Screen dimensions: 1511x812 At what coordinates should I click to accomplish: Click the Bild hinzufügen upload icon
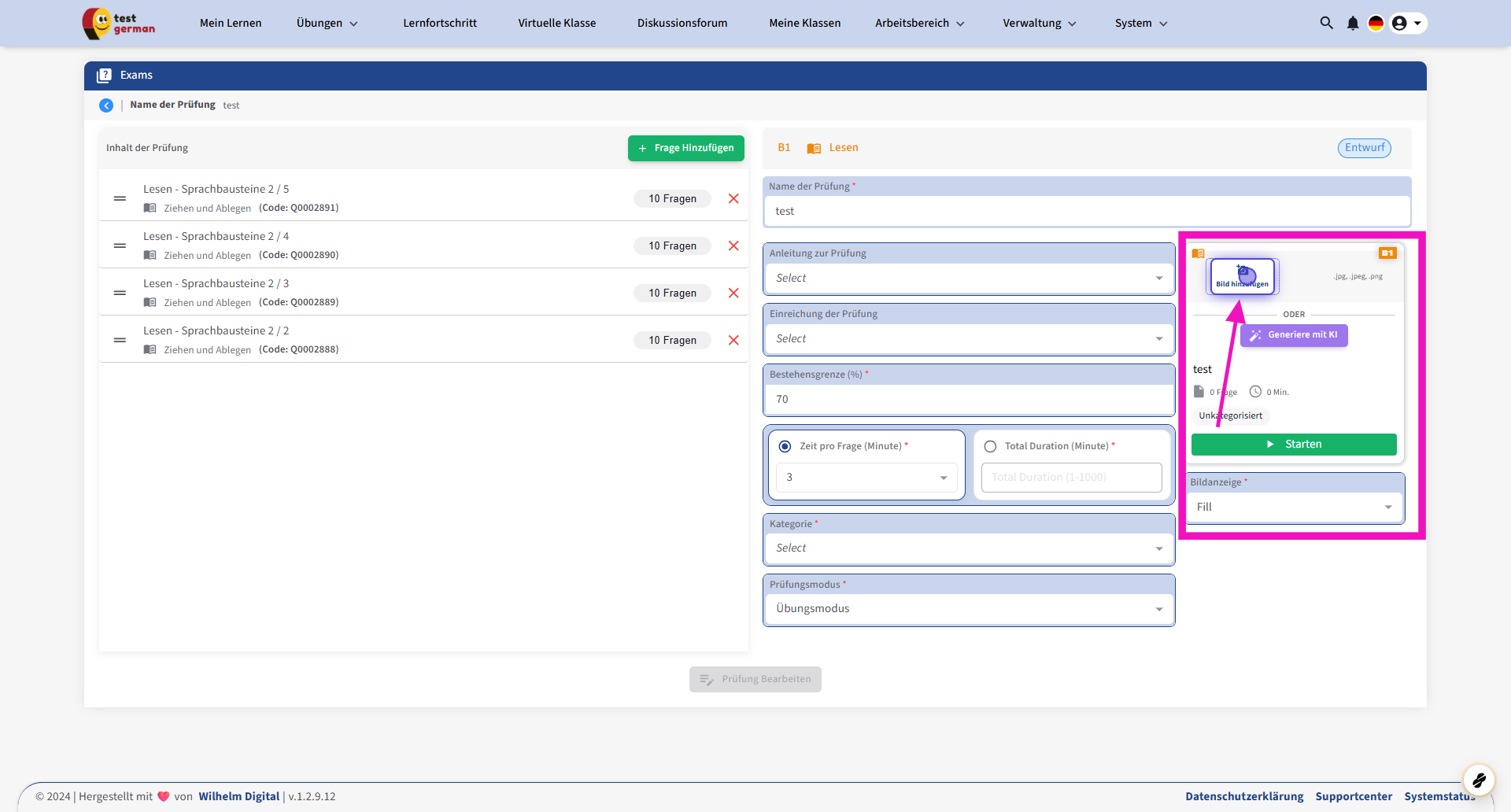tap(1242, 275)
